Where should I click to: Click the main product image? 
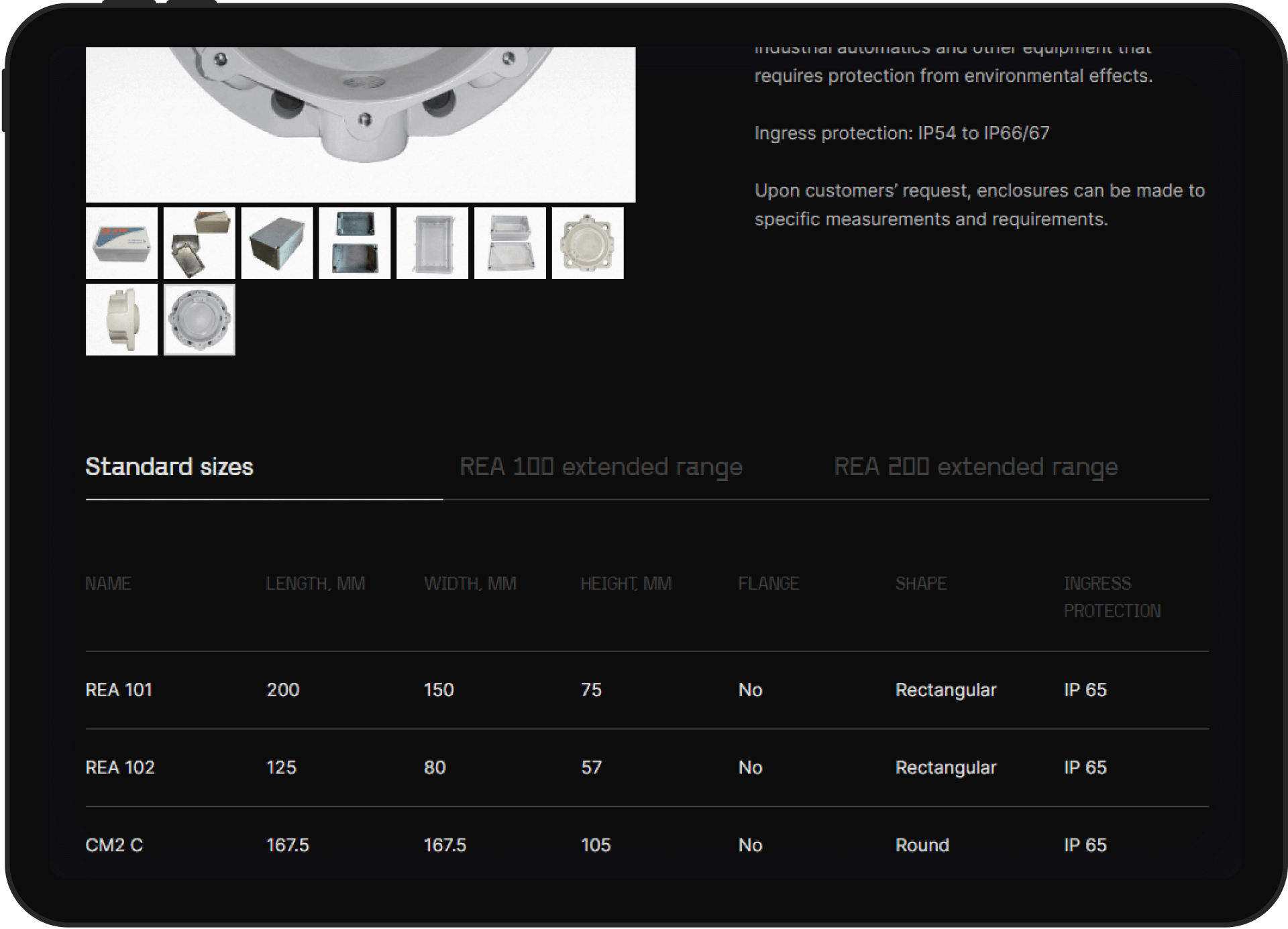(x=360, y=124)
